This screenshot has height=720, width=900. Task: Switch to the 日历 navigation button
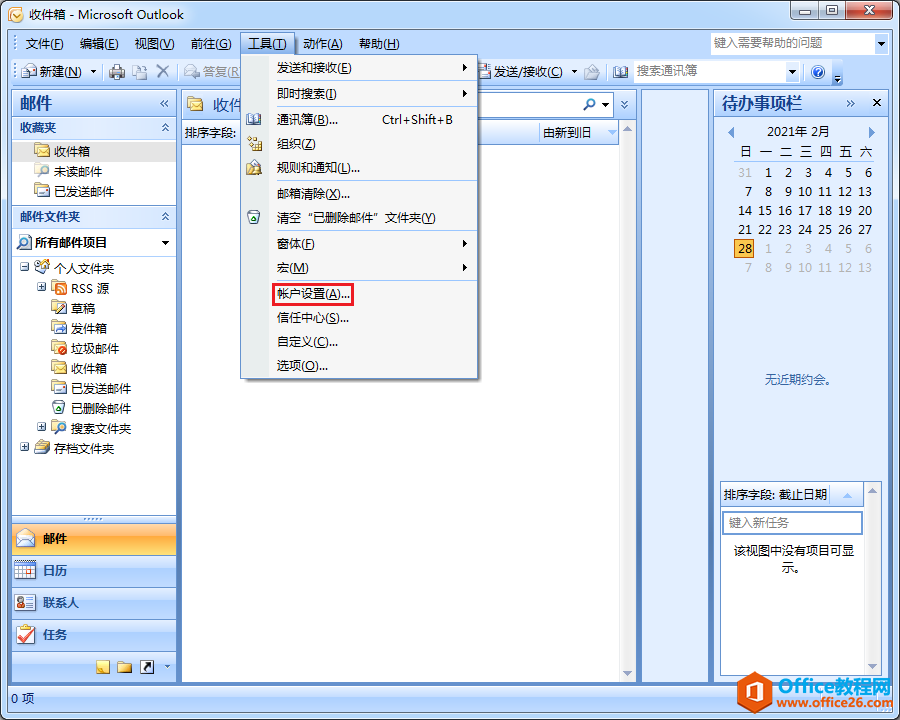pos(94,571)
